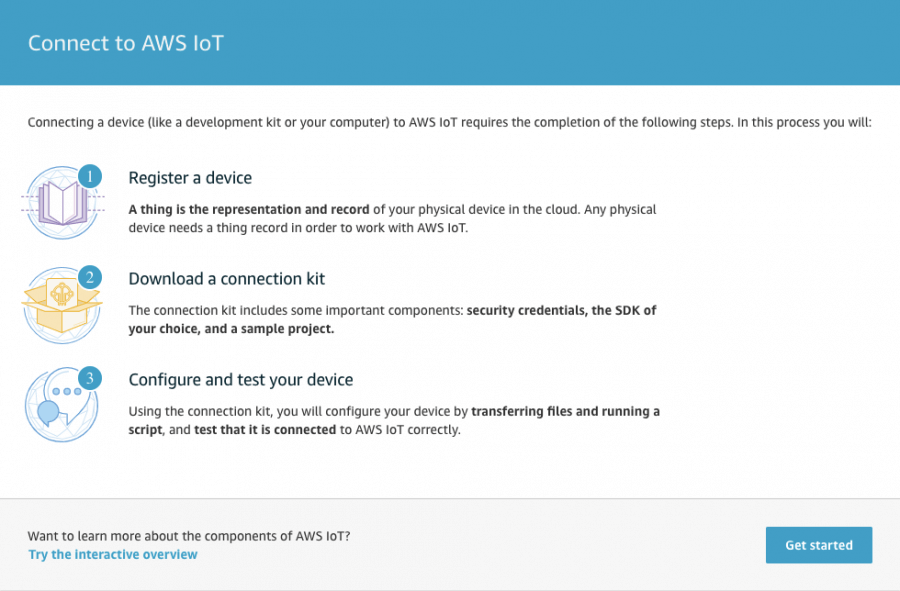Click the step 1 number badge
Screen dimensions: 900x591
pos(90,176)
